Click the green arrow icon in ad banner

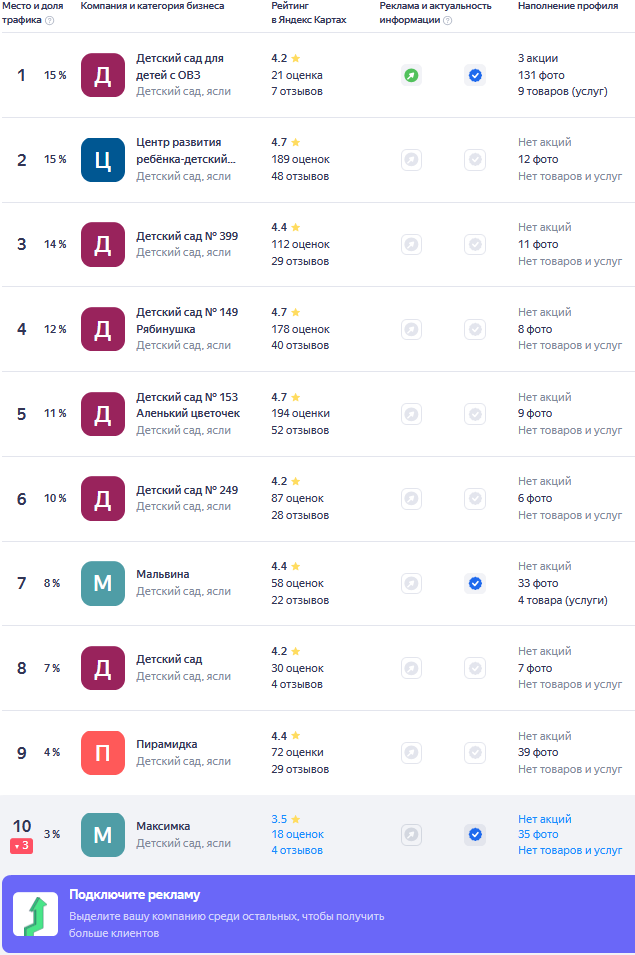(x=36, y=914)
